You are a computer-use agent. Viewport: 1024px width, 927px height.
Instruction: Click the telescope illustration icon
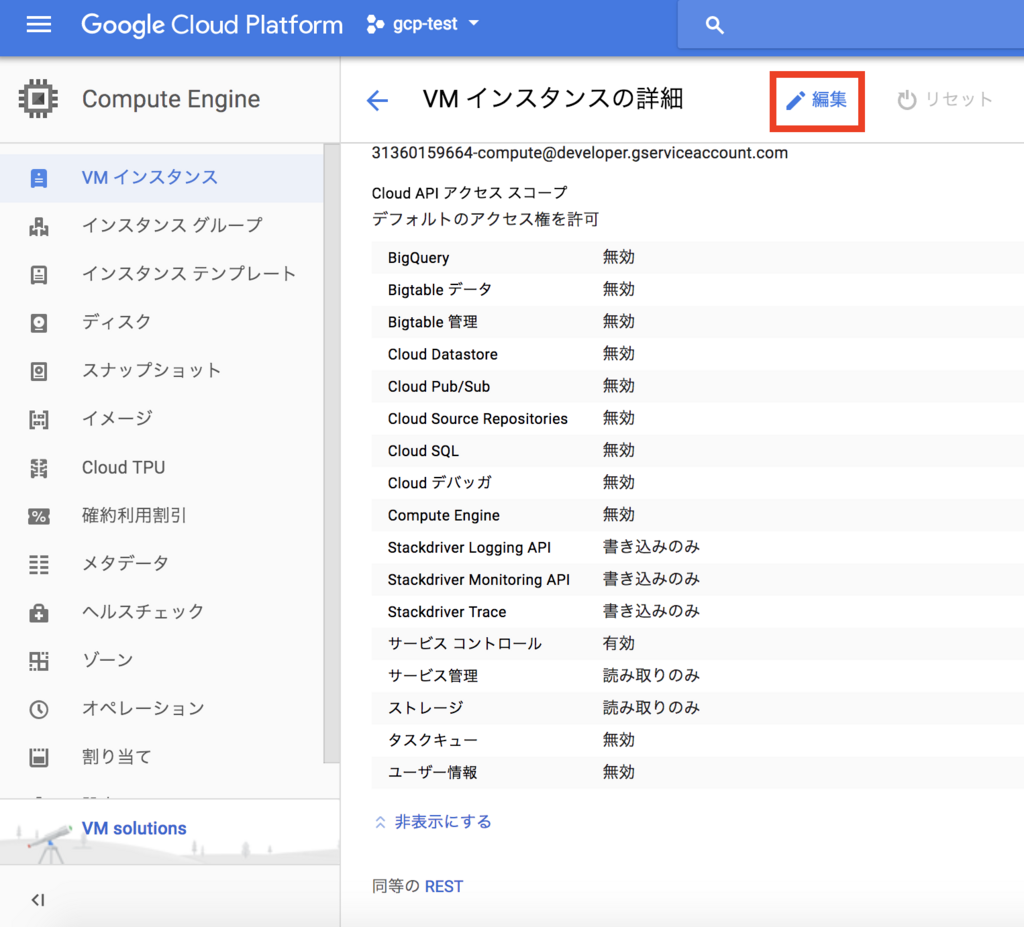(x=49, y=843)
